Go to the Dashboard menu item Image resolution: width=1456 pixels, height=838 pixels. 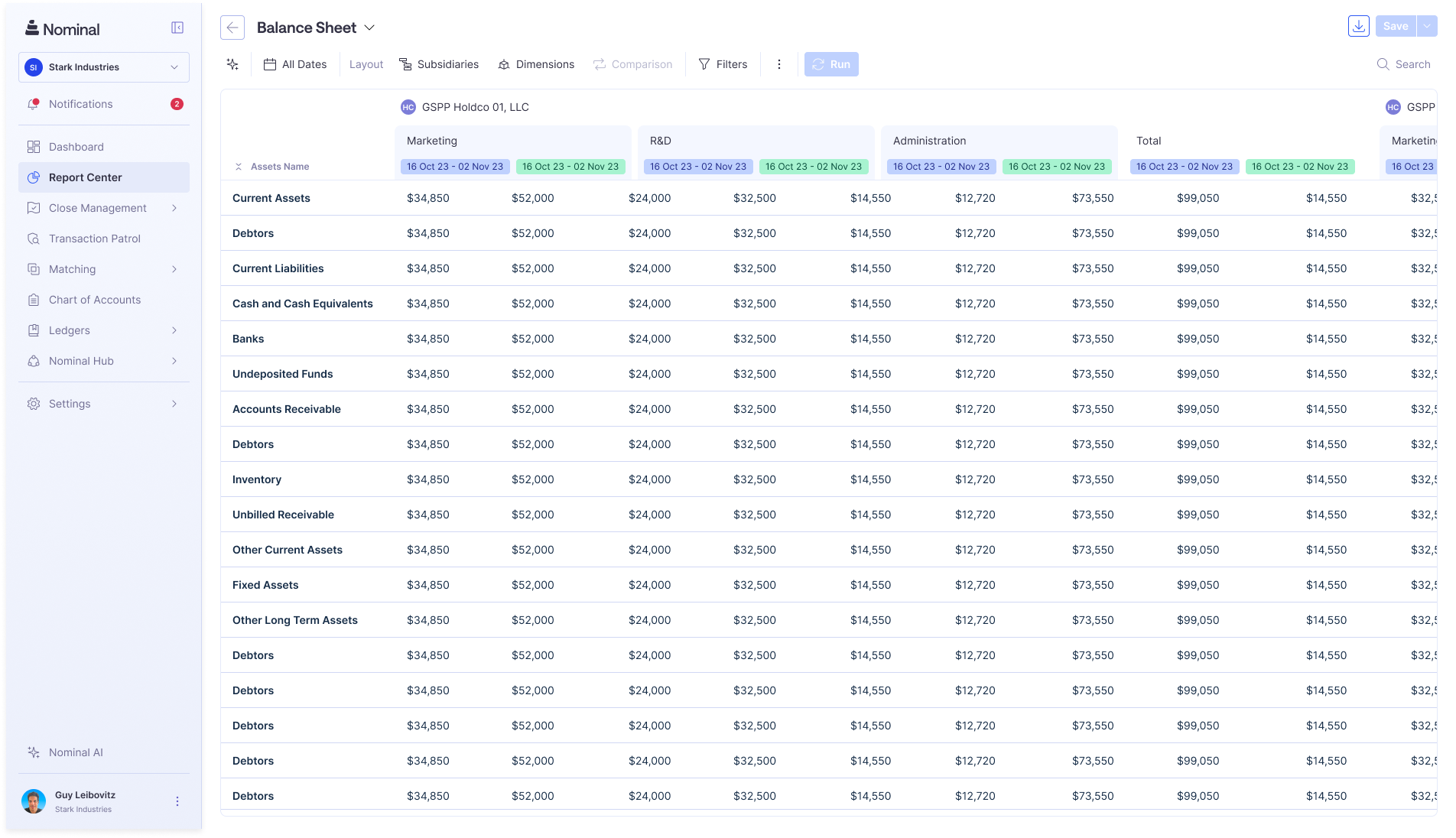pos(76,147)
